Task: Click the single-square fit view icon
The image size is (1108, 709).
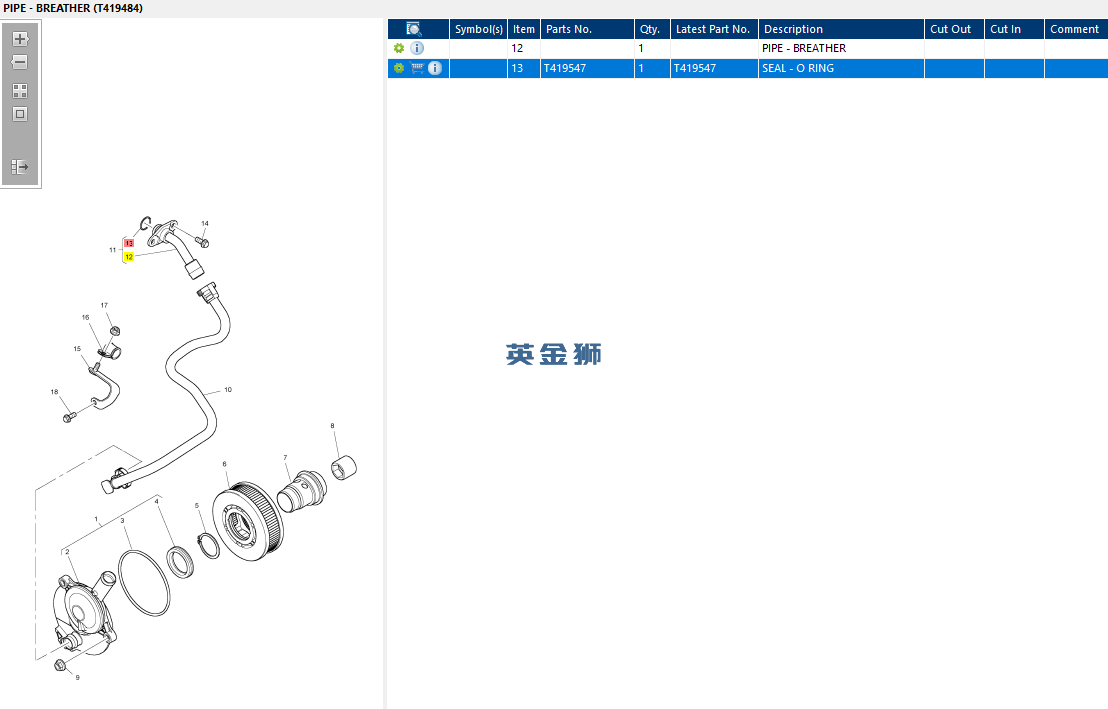Action: [20, 114]
